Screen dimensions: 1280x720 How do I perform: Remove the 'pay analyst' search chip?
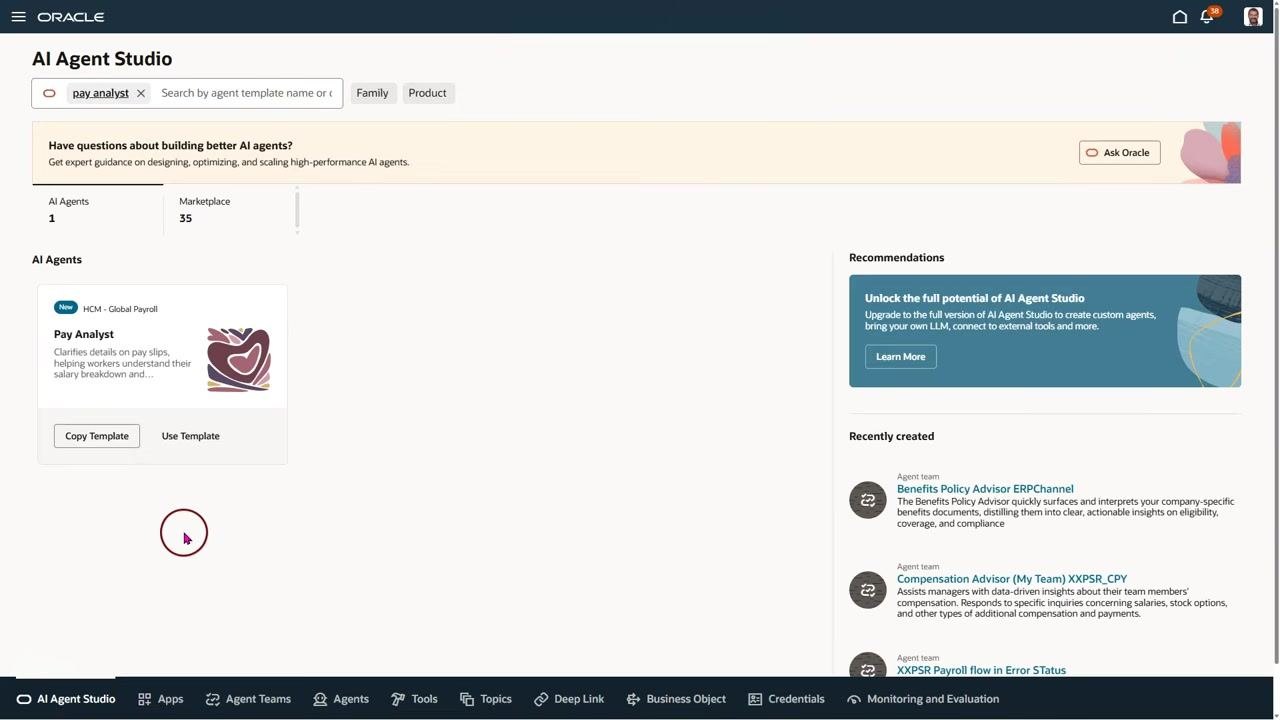[141, 93]
